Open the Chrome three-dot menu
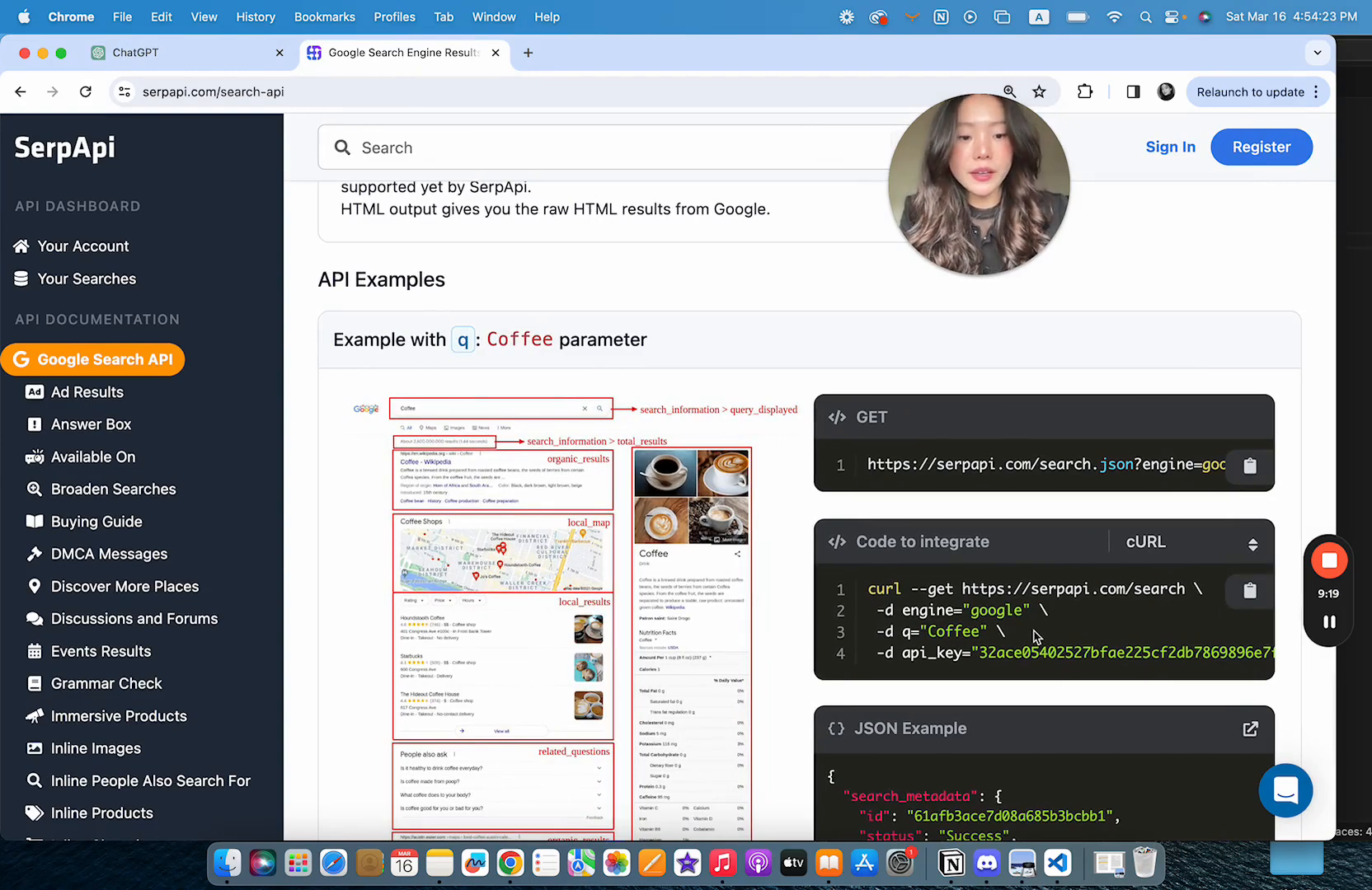This screenshot has width=1372, height=890. pos(1317,91)
